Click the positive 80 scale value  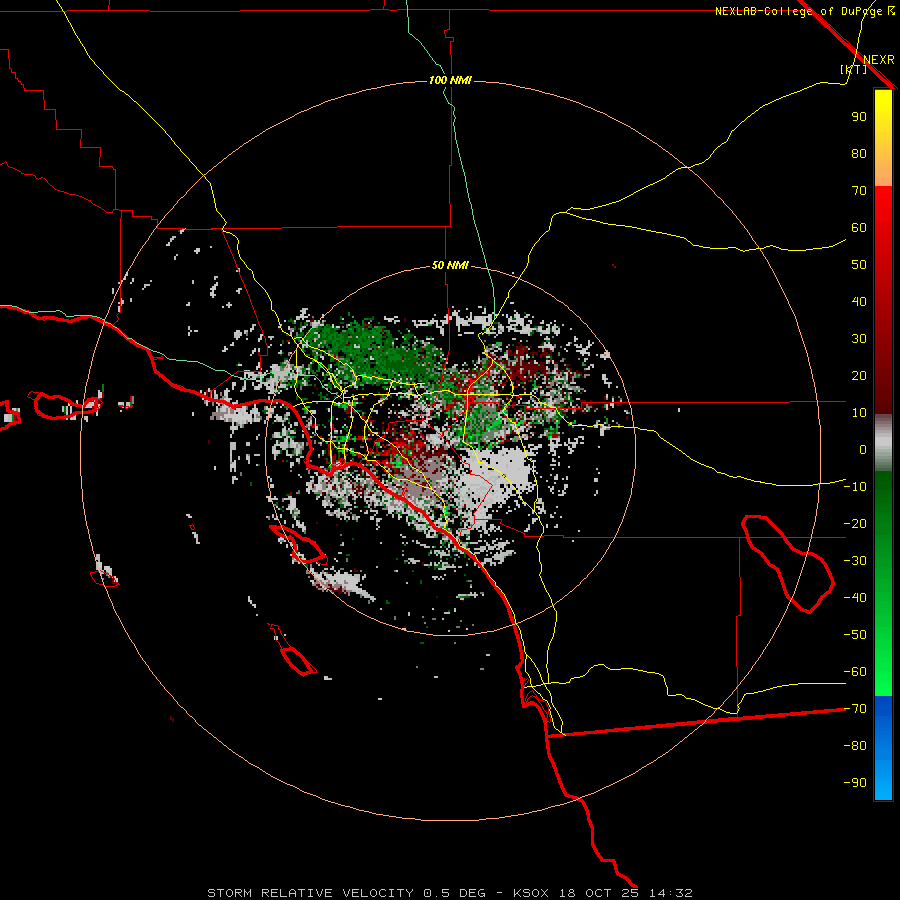click(x=859, y=153)
